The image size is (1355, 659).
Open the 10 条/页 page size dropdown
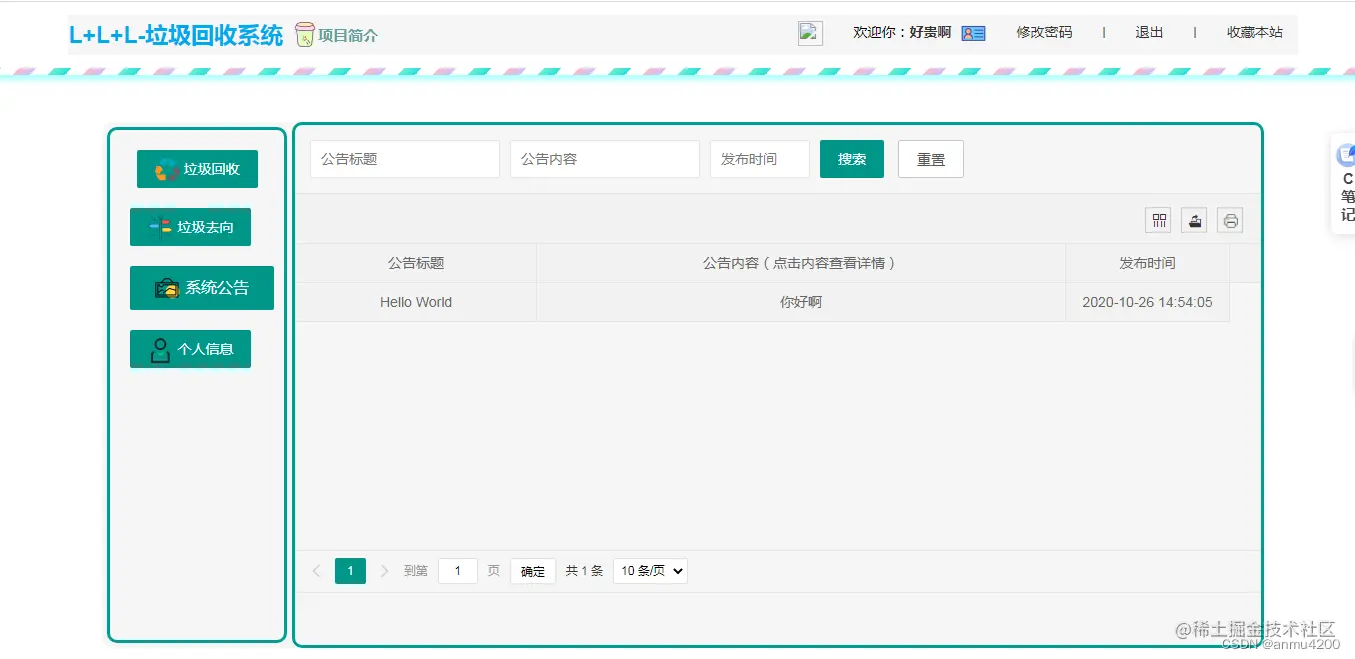pyautogui.click(x=650, y=571)
